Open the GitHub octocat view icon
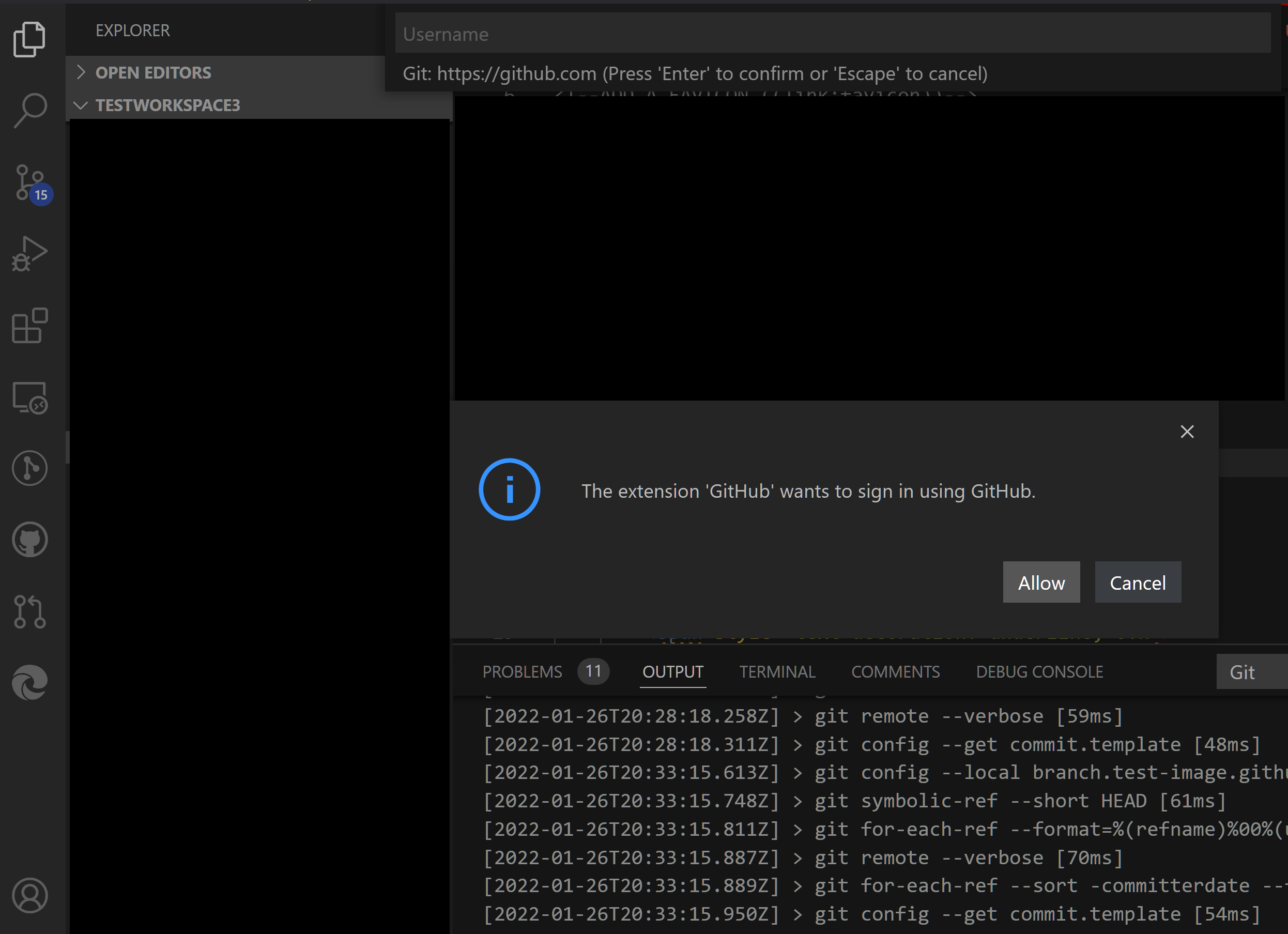The height and width of the screenshot is (934, 1288). 29,540
